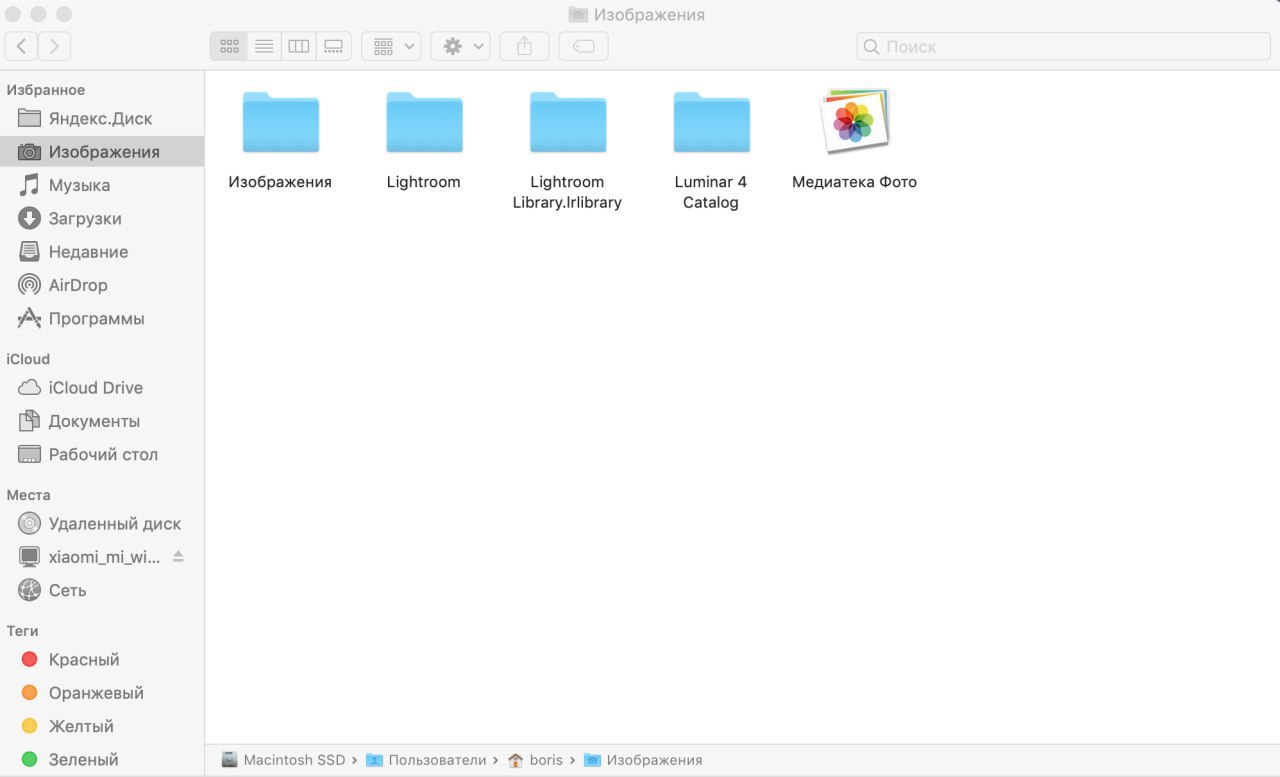
Task: Click the Теги sidebar section header
Action: tap(22, 631)
